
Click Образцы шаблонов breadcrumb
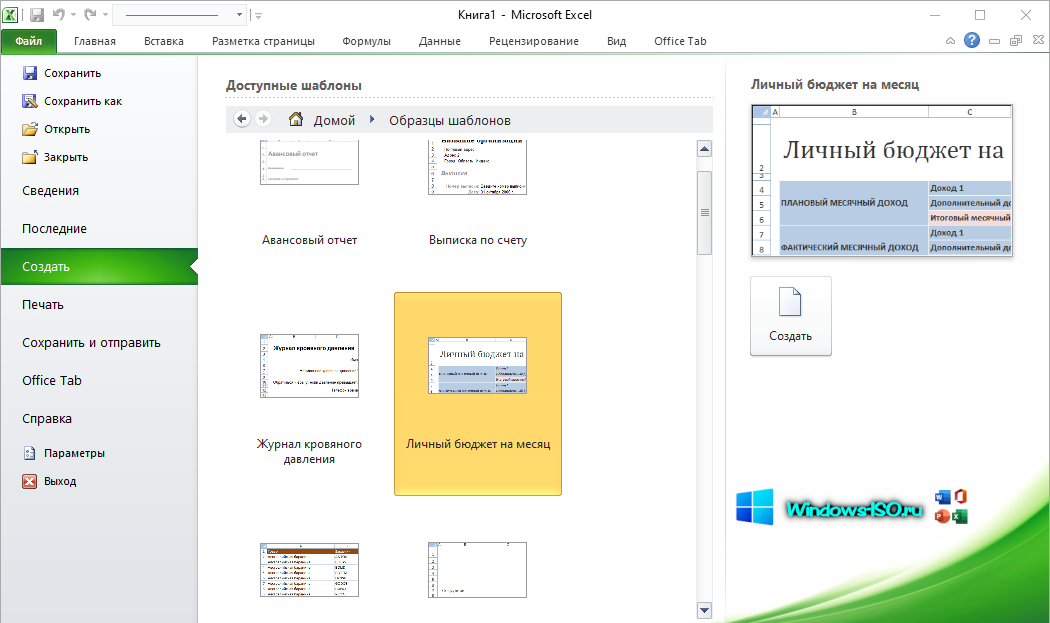pyautogui.click(x=450, y=121)
